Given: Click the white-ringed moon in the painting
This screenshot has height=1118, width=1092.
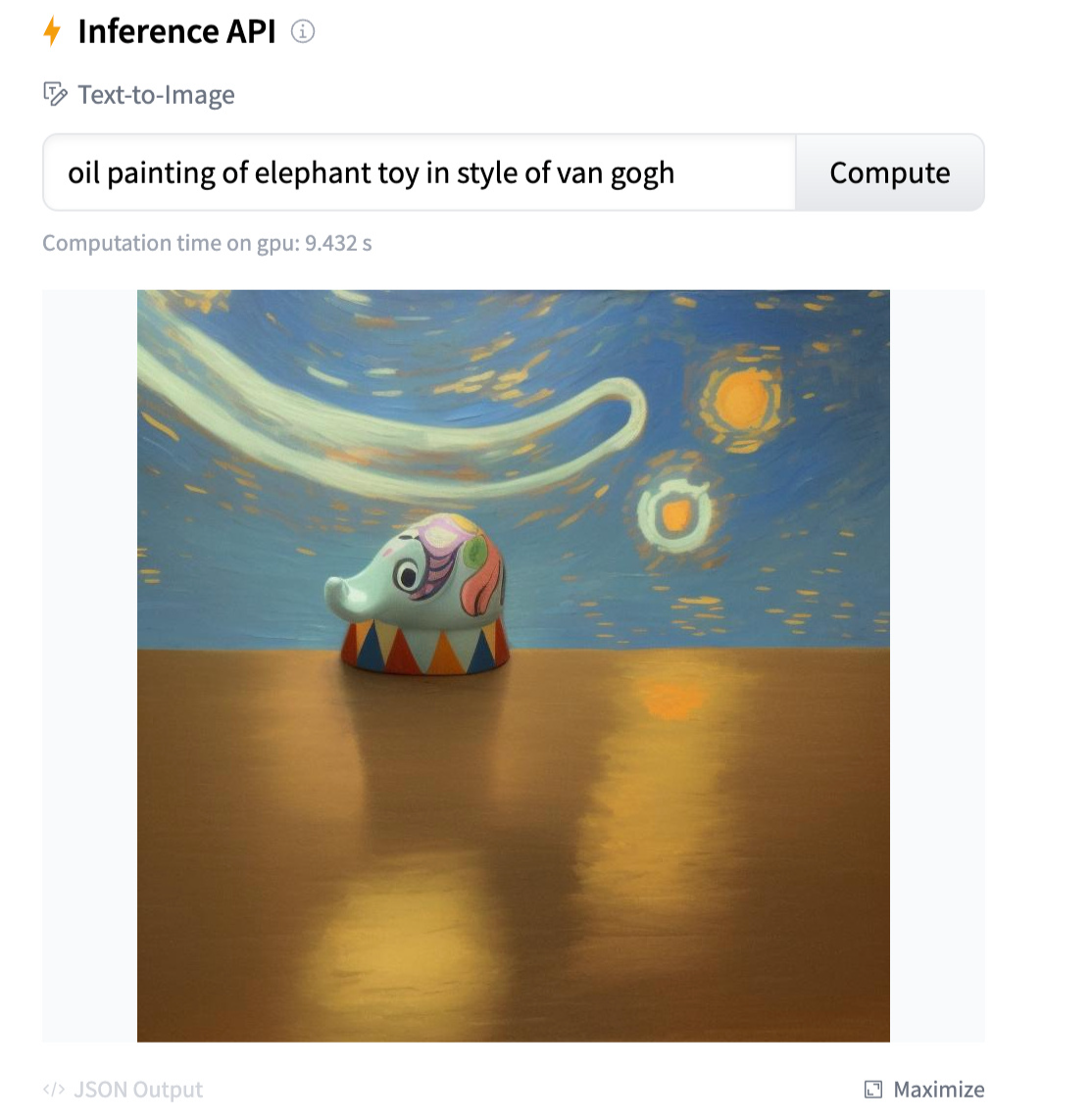Looking at the screenshot, I should [x=674, y=514].
